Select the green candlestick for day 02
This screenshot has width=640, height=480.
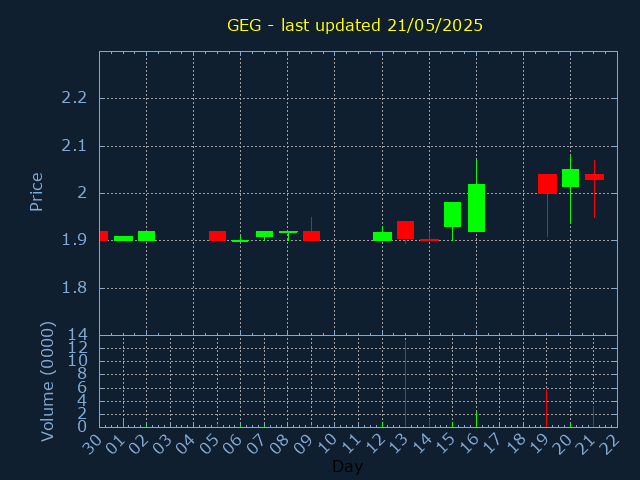click(147, 236)
